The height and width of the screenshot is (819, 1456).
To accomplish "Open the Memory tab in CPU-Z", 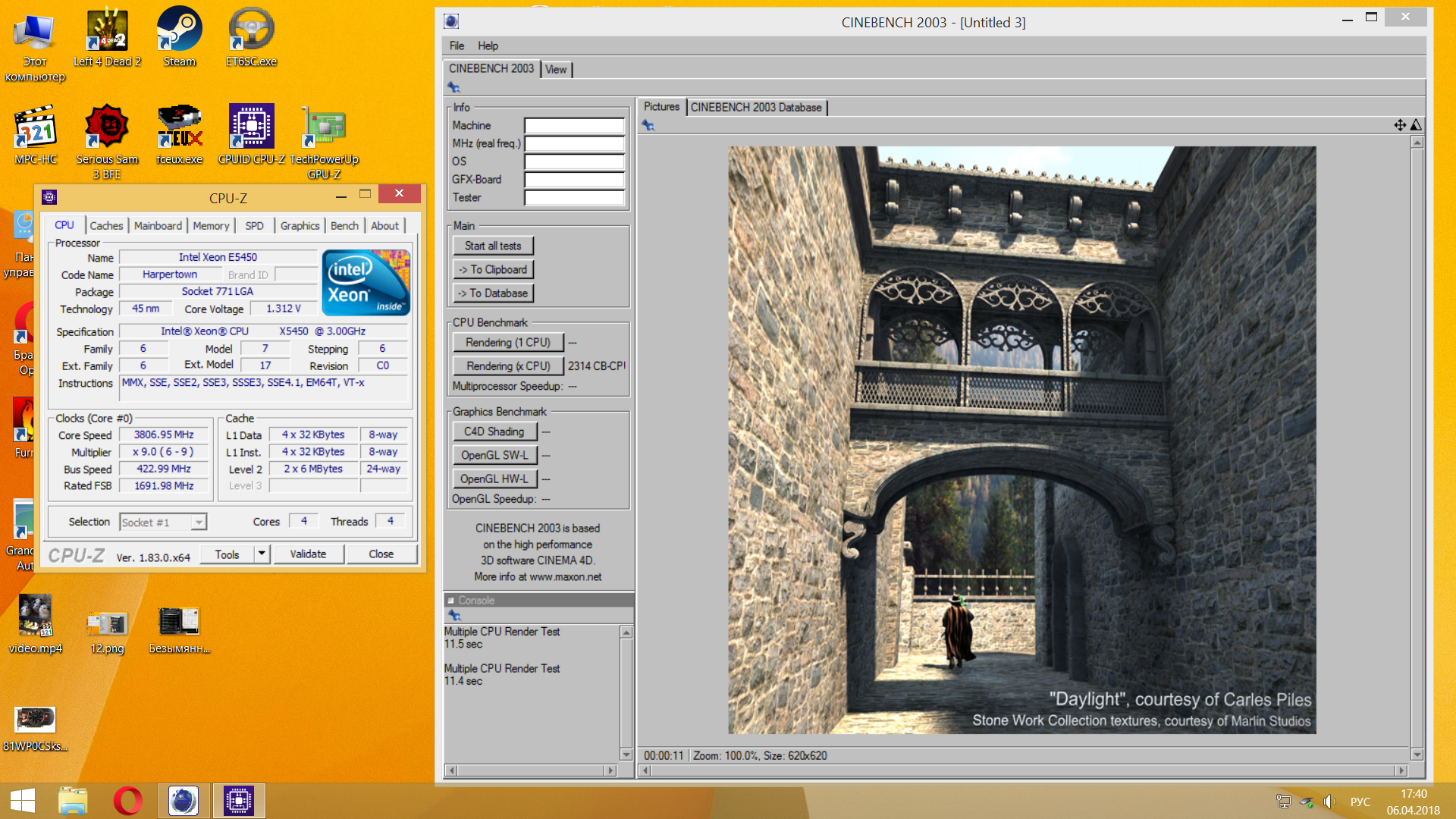I will [x=211, y=225].
